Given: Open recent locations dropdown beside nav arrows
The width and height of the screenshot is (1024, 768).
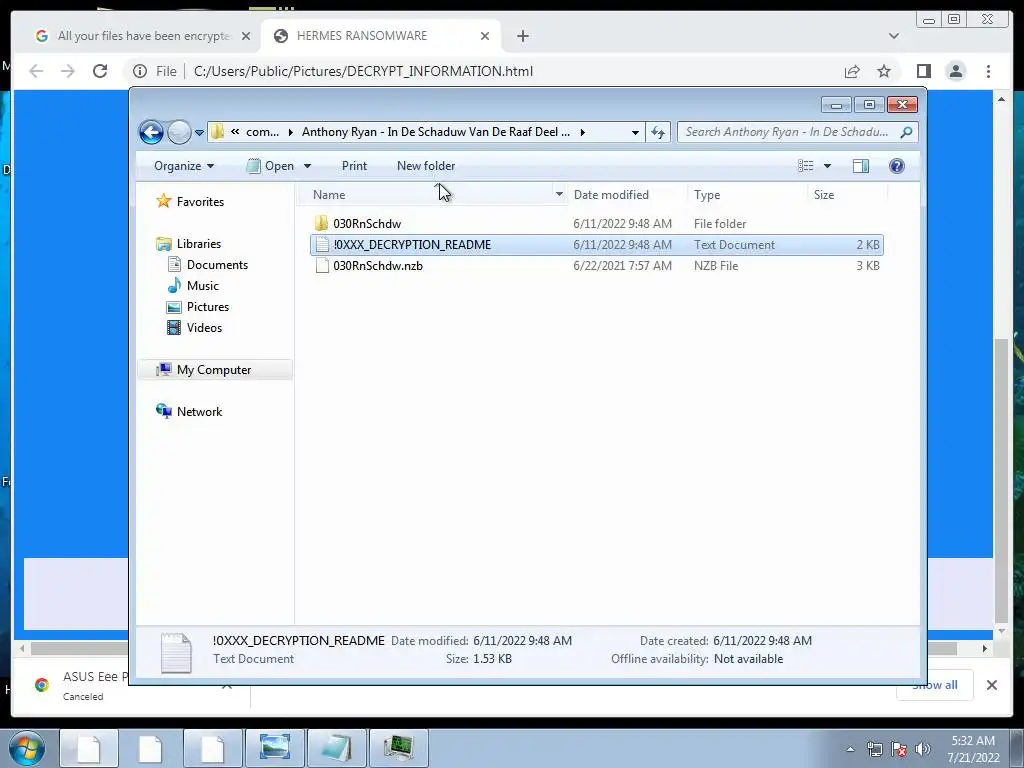Looking at the screenshot, I should click(x=199, y=133).
